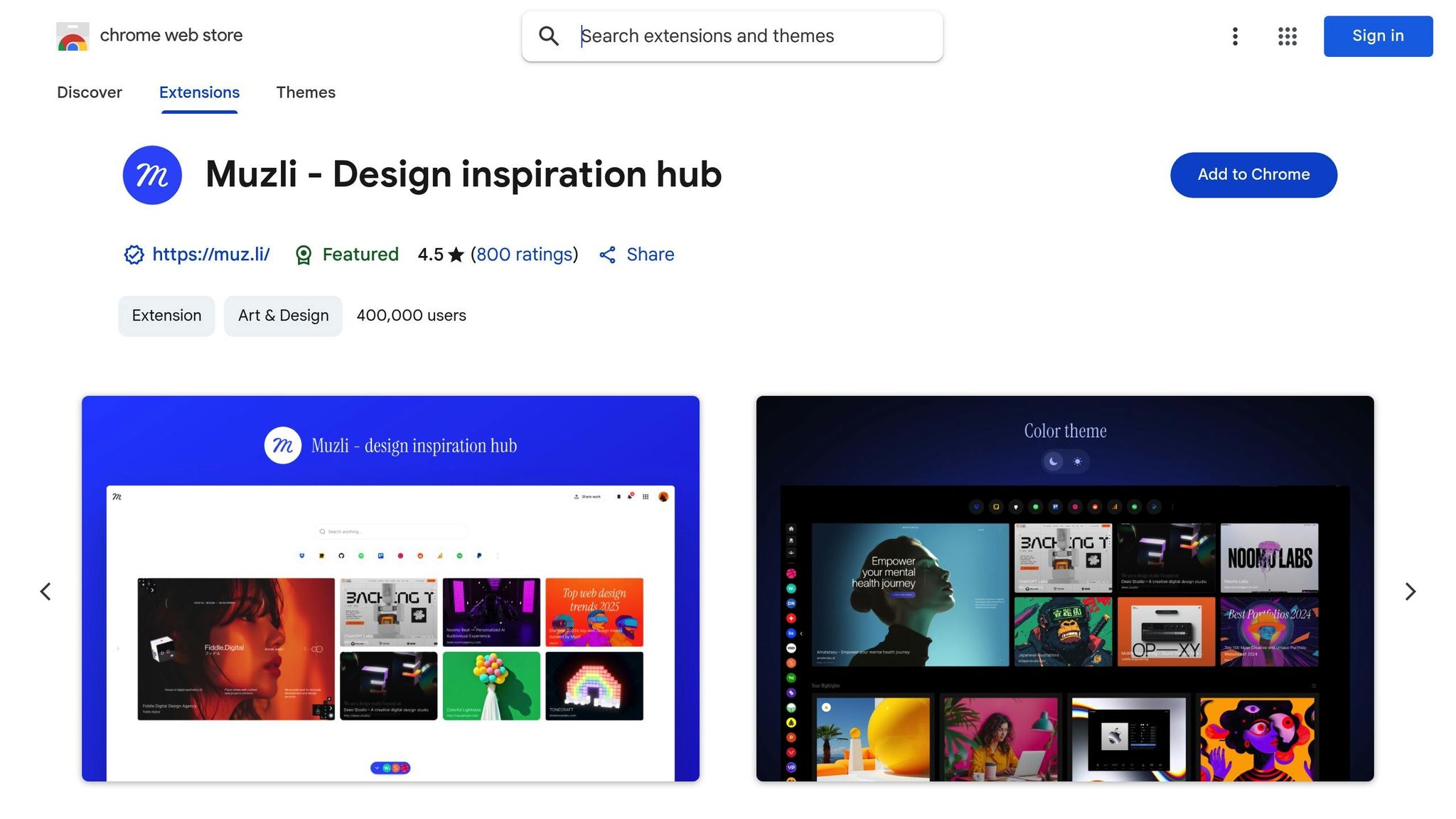Open the https://muz.li/ publisher link
1456x819 pixels.
point(211,255)
